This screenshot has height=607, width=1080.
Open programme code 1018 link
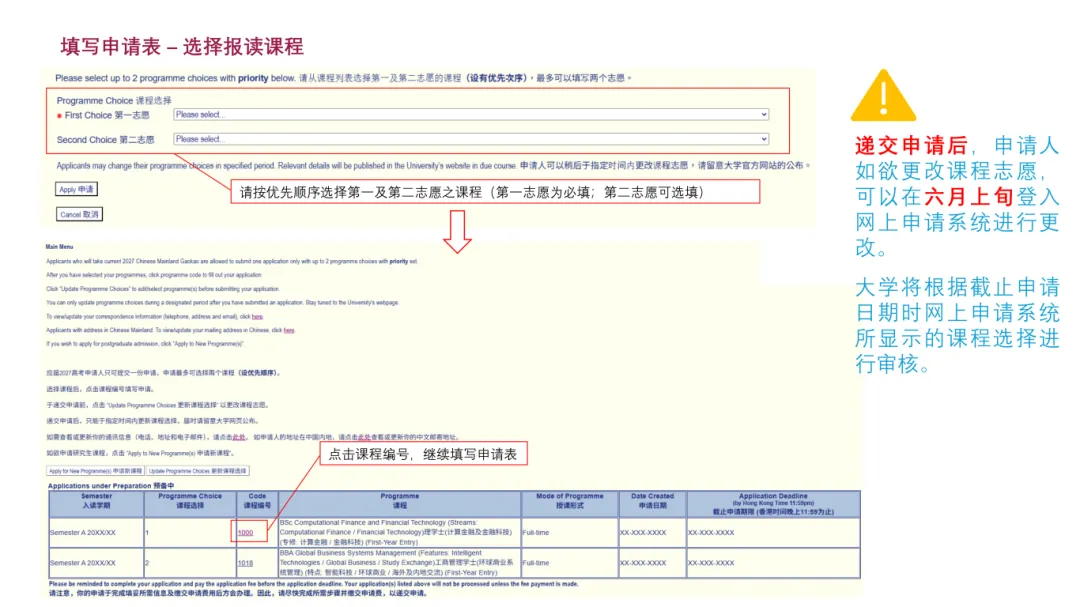pyautogui.click(x=245, y=563)
